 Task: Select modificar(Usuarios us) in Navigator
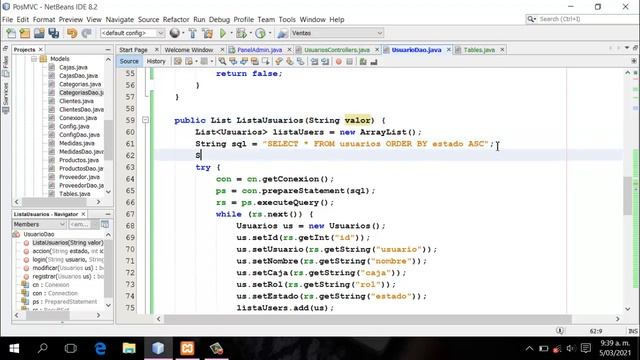[x=67, y=268]
